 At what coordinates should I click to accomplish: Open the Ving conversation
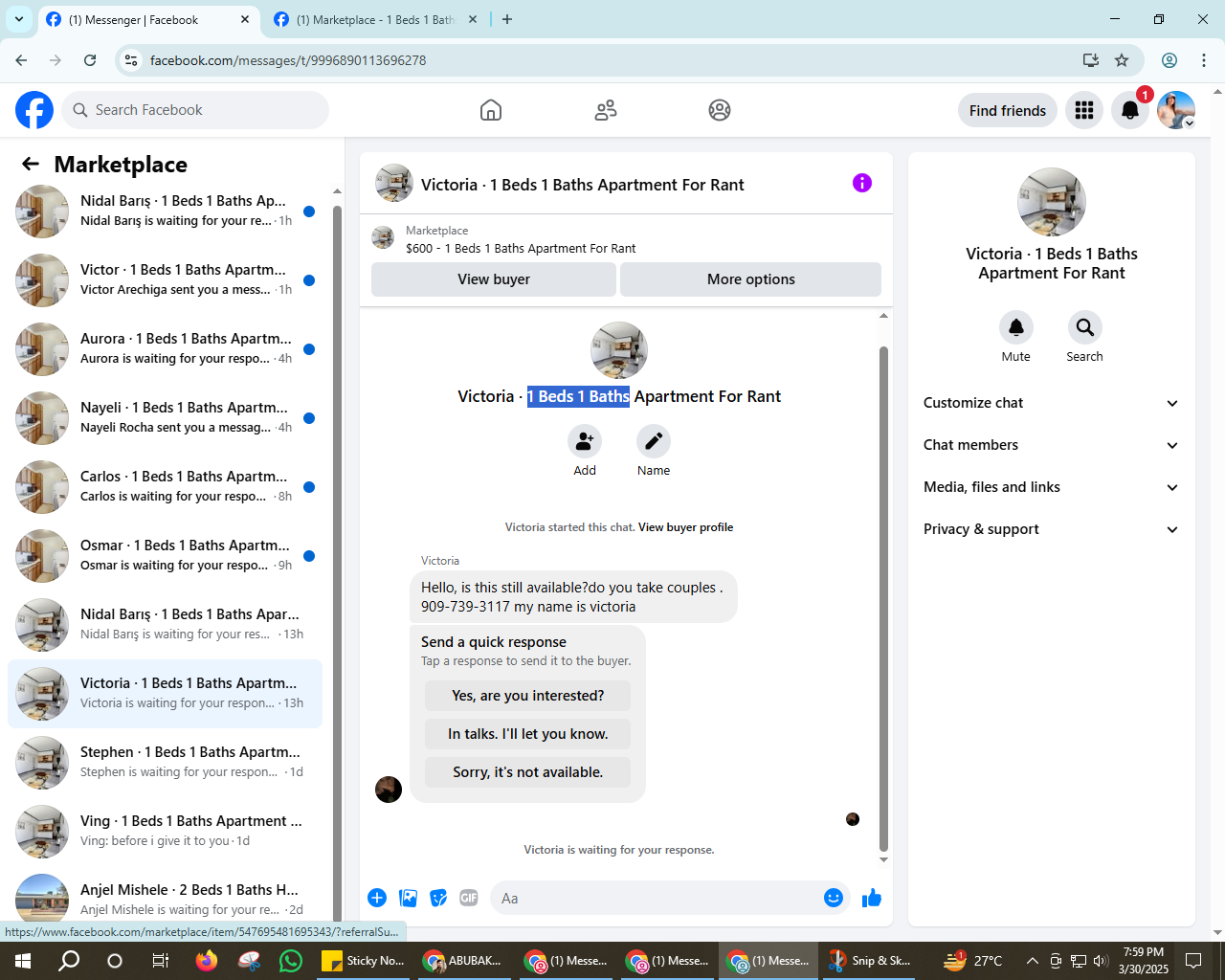pos(165,832)
